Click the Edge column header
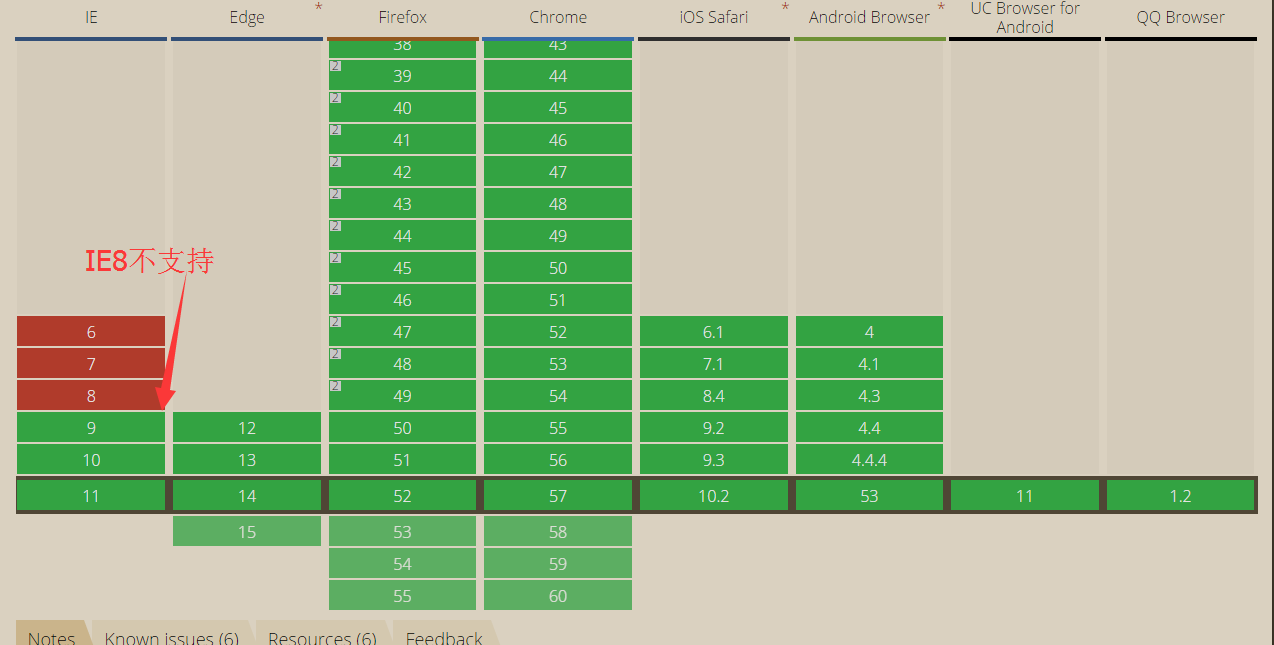The height and width of the screenshot is (645, 1274). tap(247, 17)
